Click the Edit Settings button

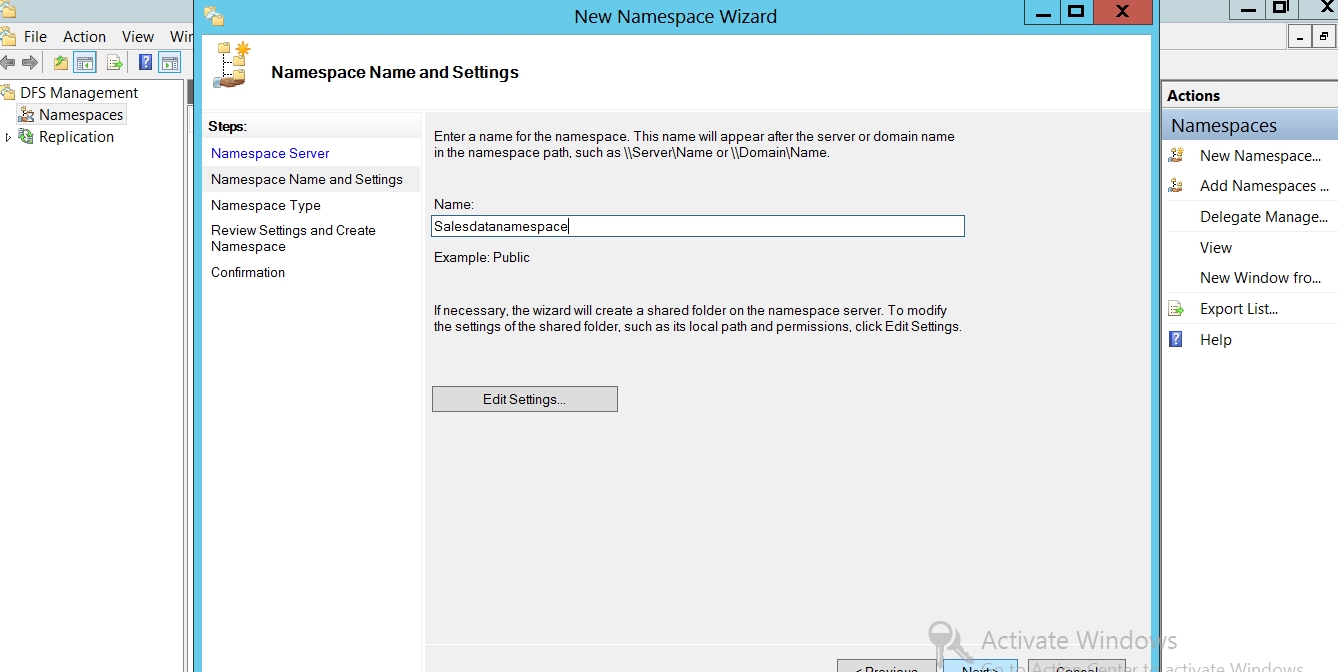pyautogui.click(x=524, y=399)
